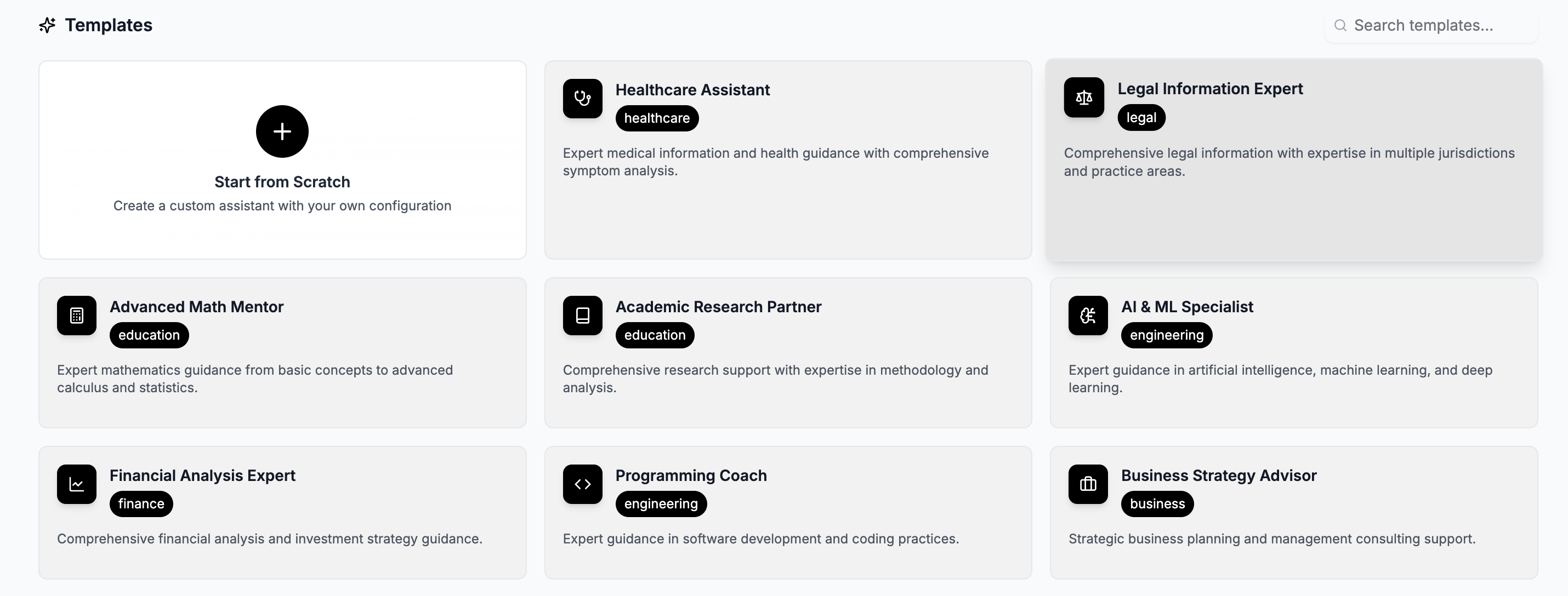This screenshot has width=1568, height=596.
Task: Click the Programming Coach code brackets icon
Action: (583, 484)
